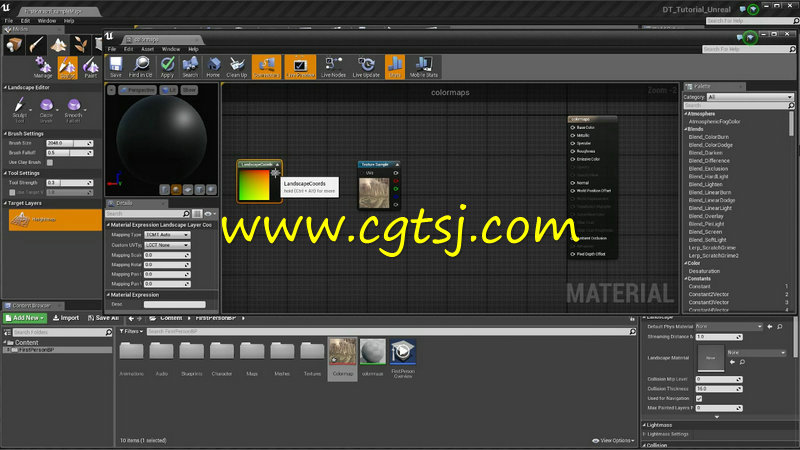The height and width of the screenshot is (450, 800).
Task: Select the LandscapeCoords node
Action: pos(259,181)
